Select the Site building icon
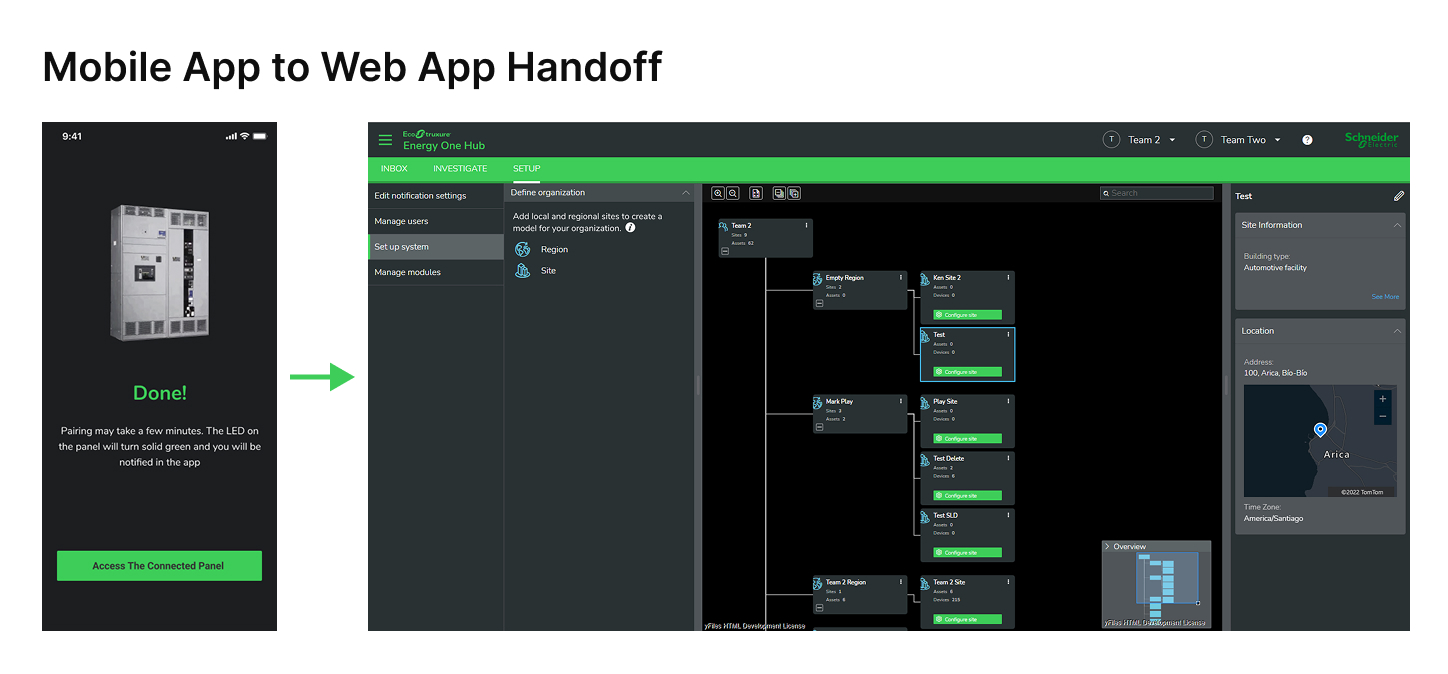This screenshot has width=1448, height=674. point(522,270)
